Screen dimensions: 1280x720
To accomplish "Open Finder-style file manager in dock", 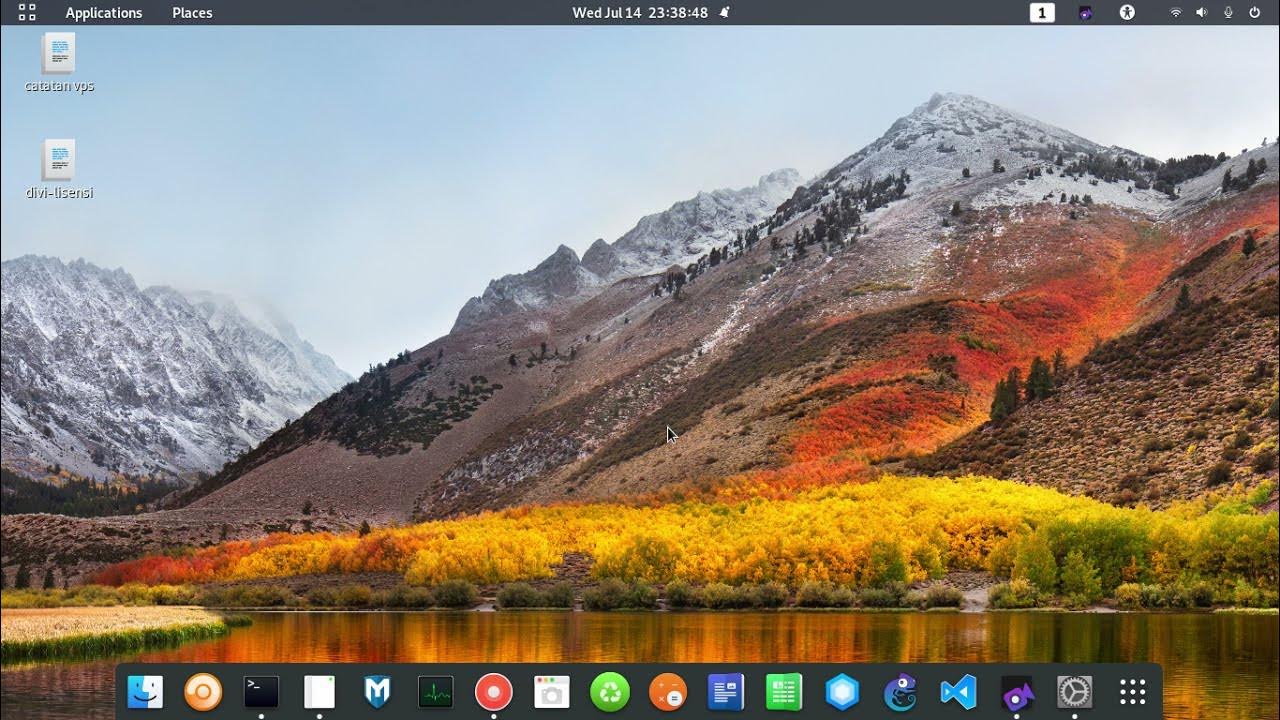I will tap(145, 691).
